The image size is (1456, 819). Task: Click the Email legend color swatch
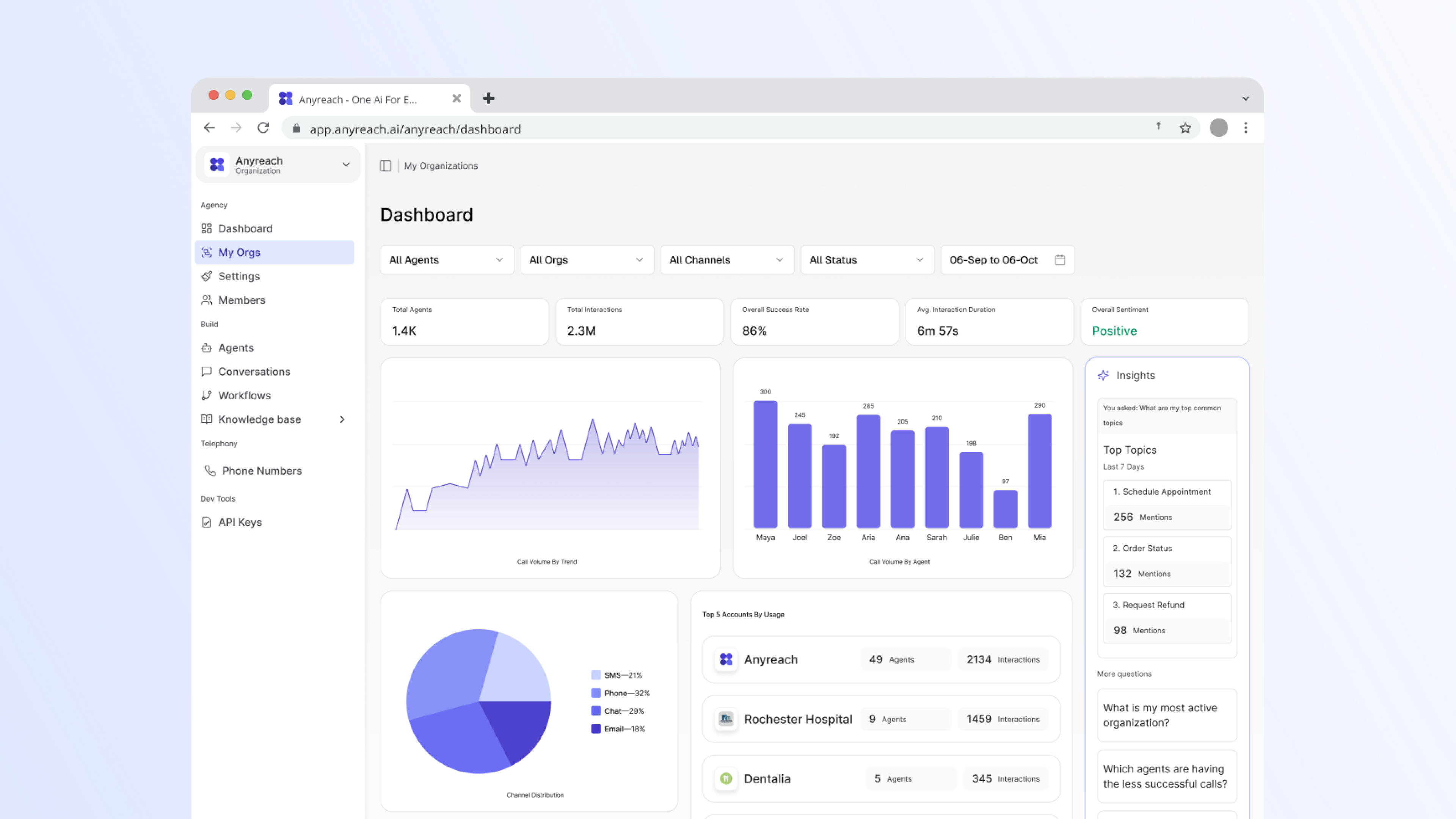tap(596, 729)
